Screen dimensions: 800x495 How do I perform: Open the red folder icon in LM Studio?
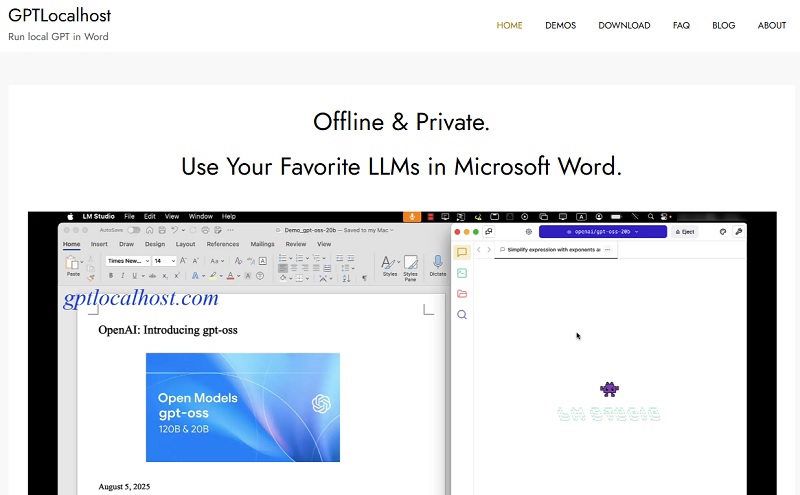coord(462,294)
